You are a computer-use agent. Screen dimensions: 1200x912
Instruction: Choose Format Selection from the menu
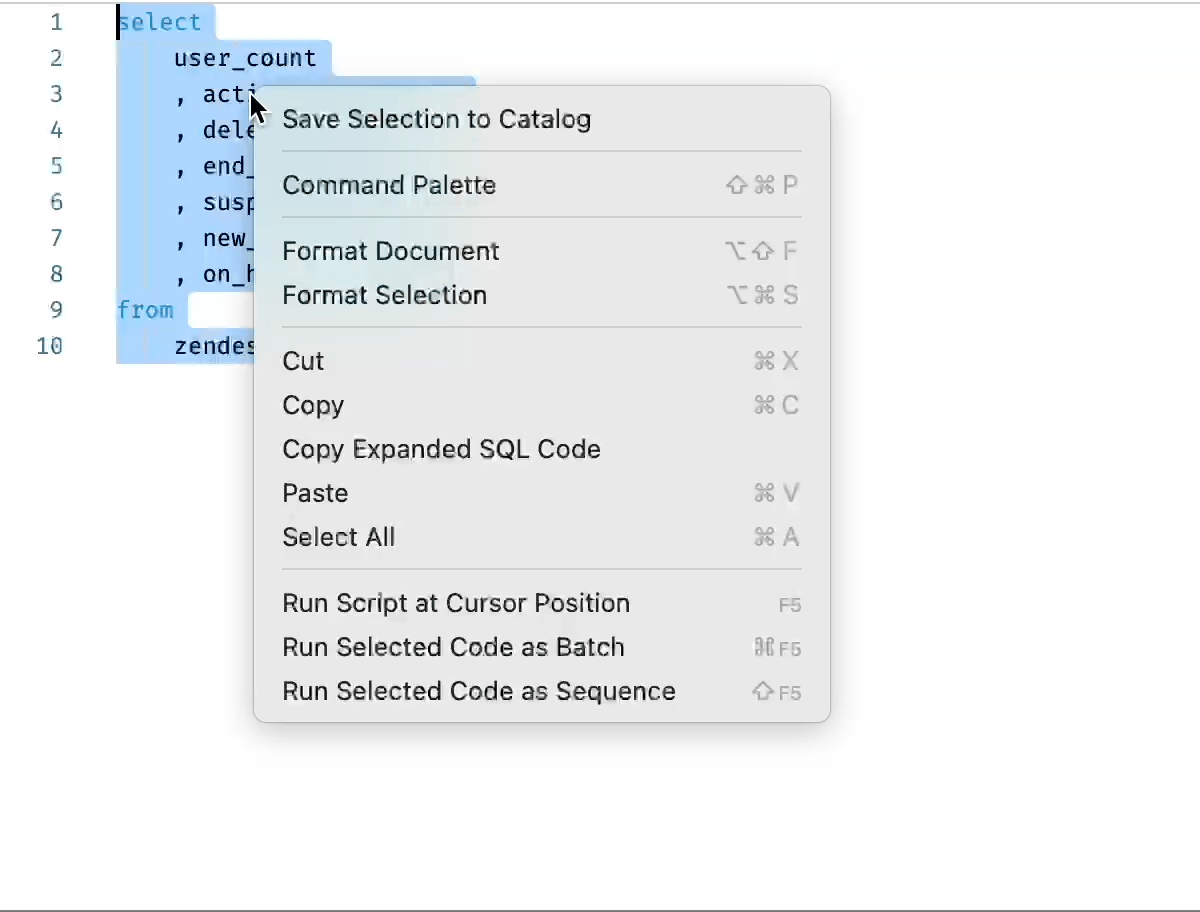(x=384, y=295)
